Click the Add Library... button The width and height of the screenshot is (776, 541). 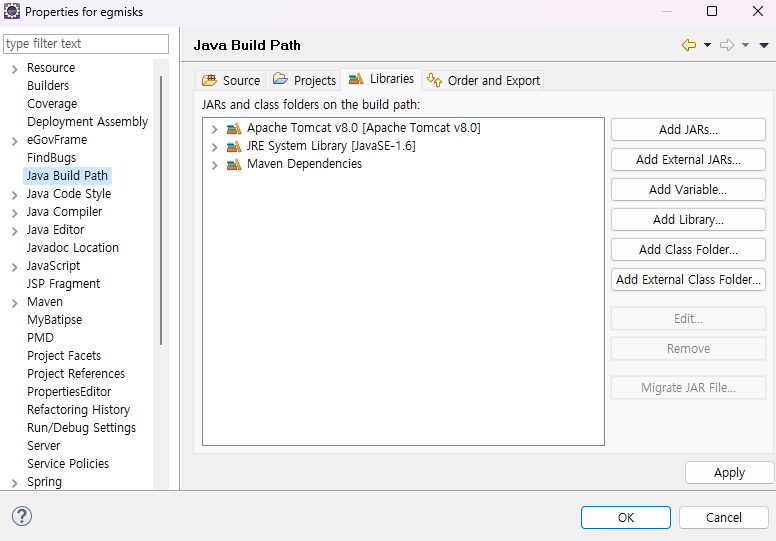[688, 219]
